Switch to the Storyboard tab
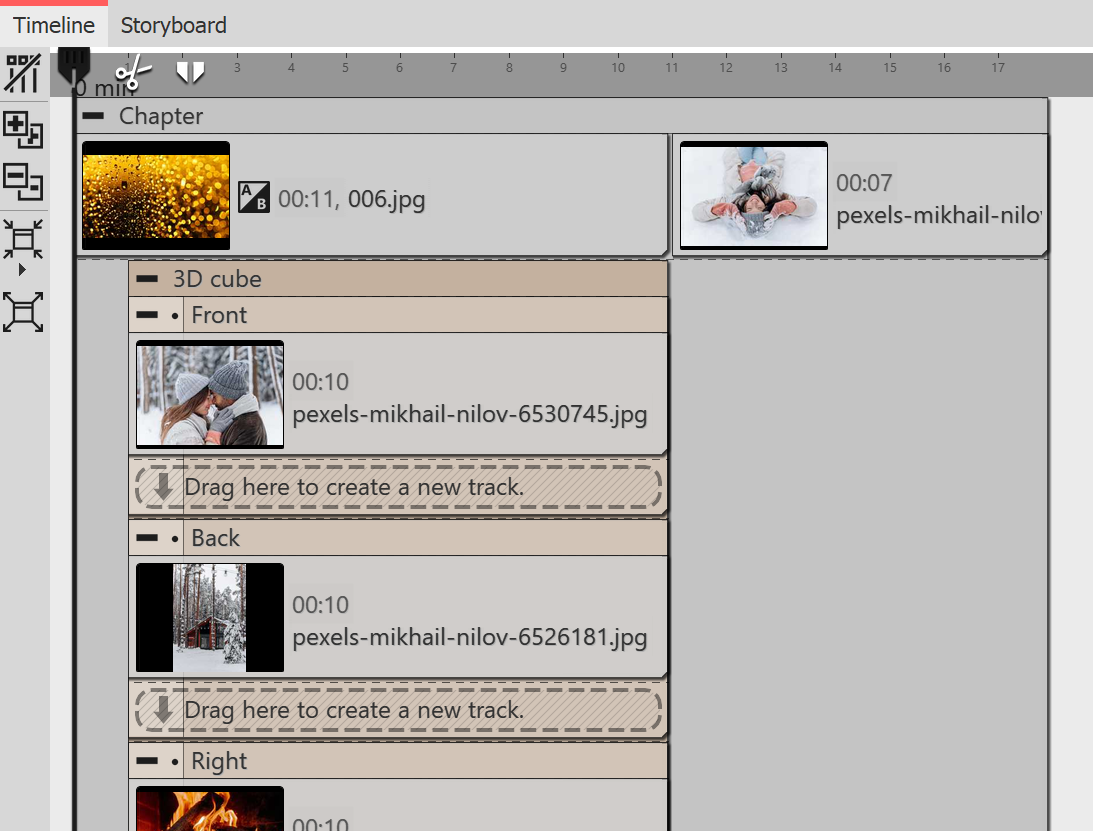 tap(172, 25)
